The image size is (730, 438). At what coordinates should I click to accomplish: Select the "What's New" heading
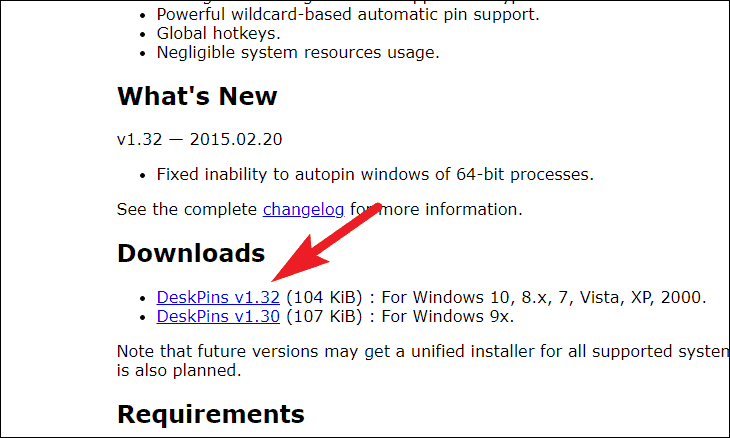197,96
